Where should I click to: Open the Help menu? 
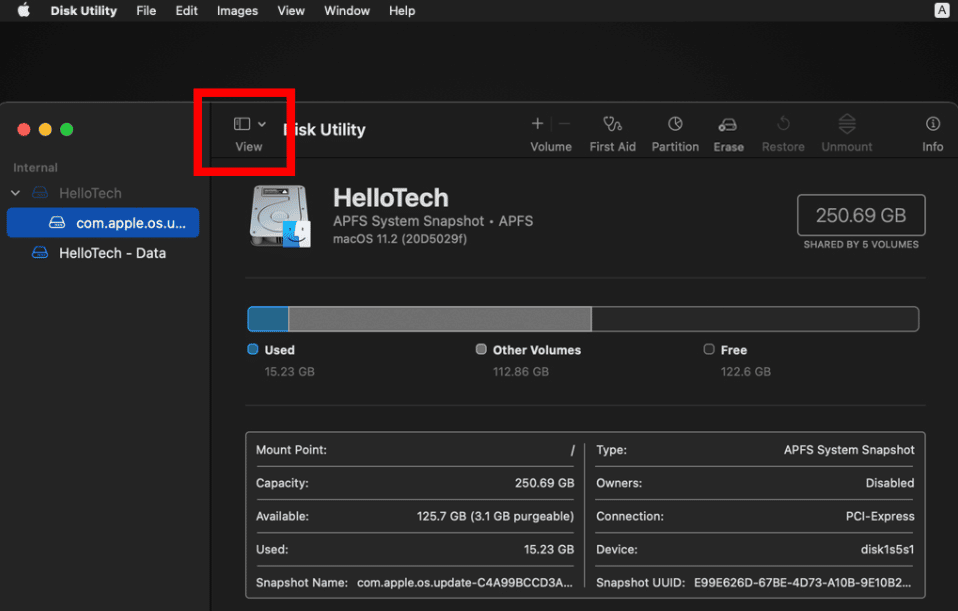(x=402, y=10)
